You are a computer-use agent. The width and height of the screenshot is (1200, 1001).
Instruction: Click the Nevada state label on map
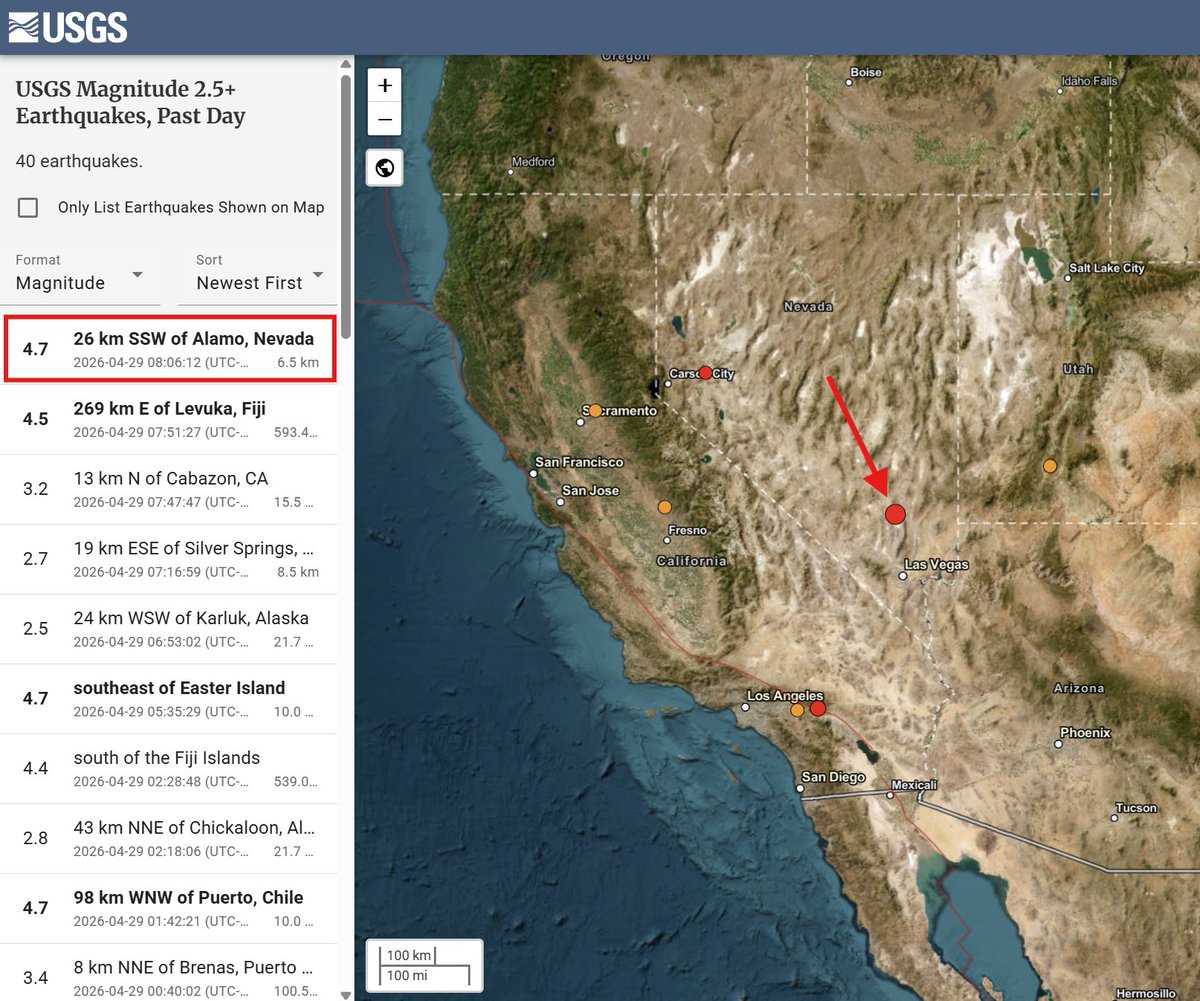808,307
